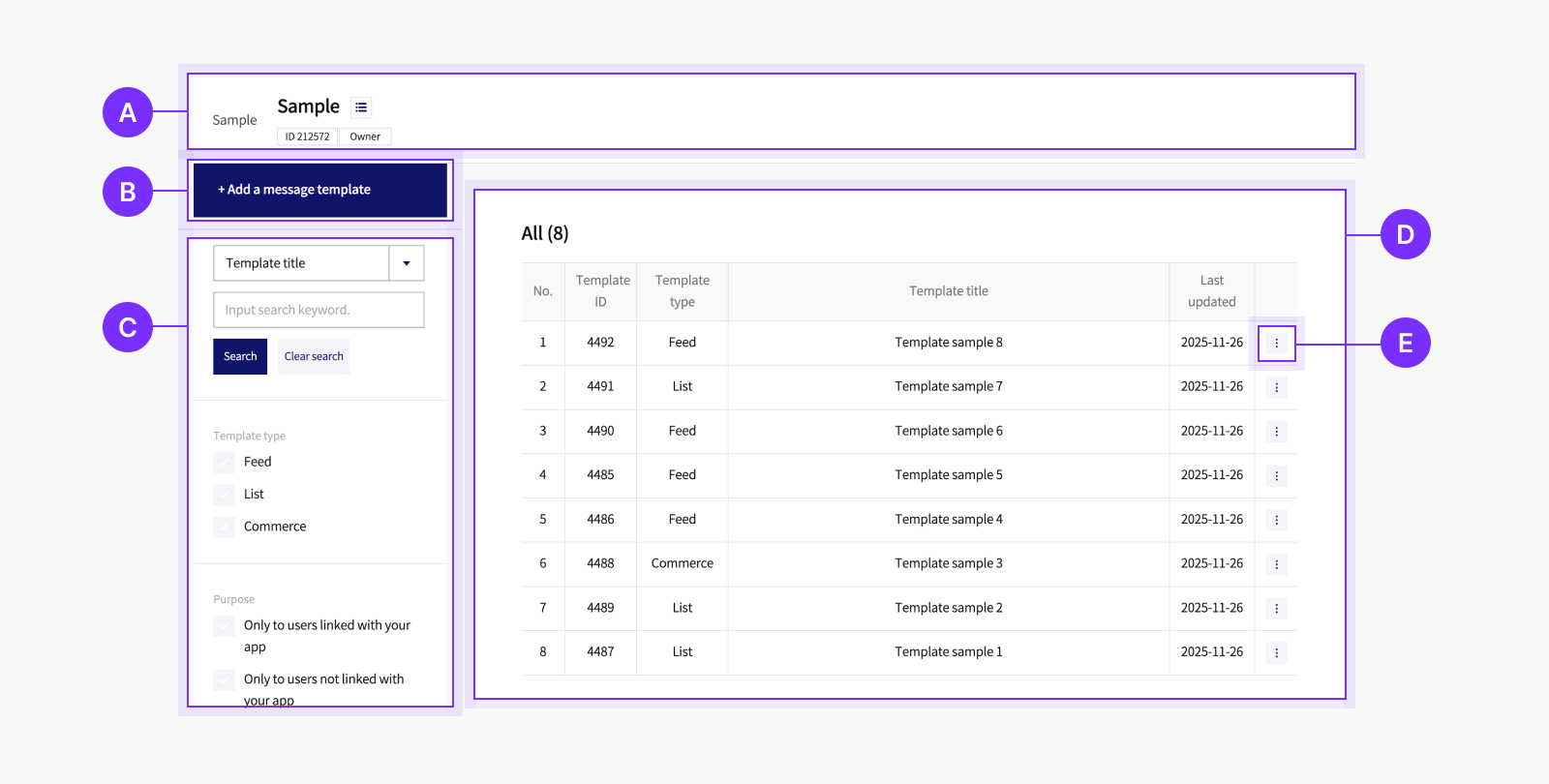Open more options for Template sample 1
Screen dimensions: 1549x784
coord(1276,653)
